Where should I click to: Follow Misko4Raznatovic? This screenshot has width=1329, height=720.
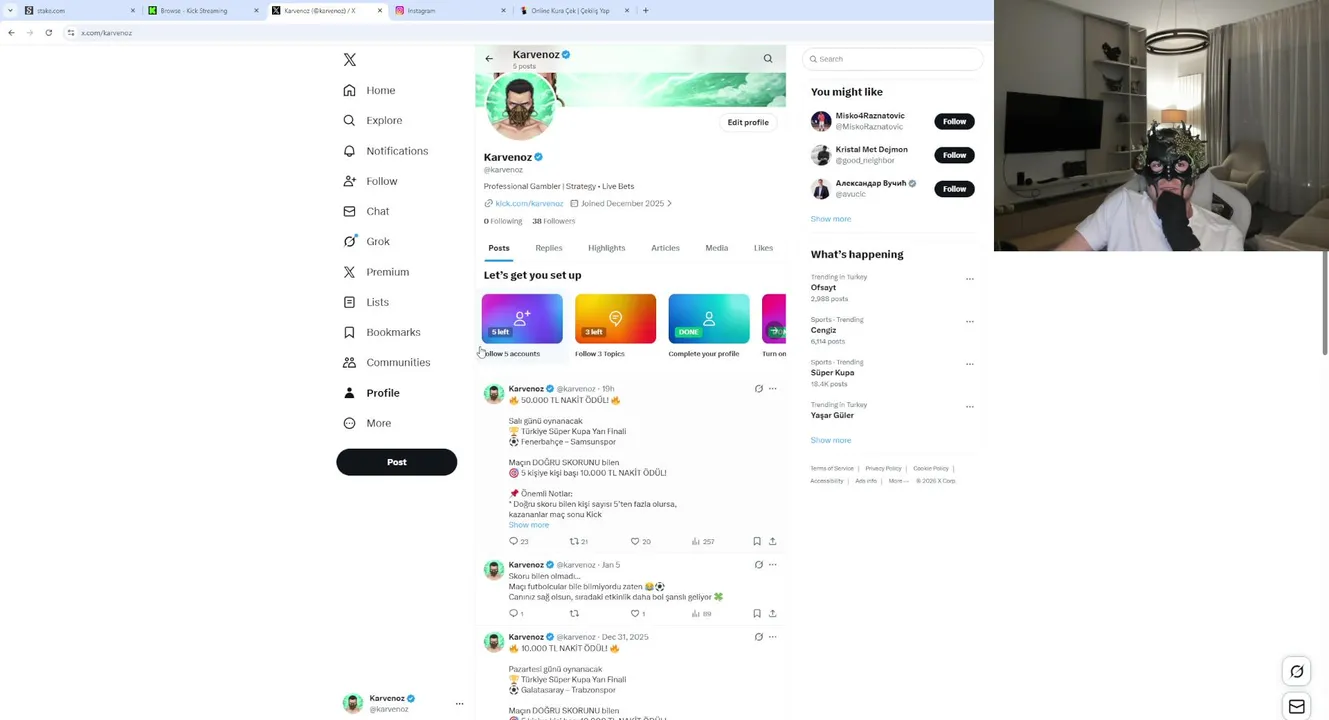(x=954, y=121)
